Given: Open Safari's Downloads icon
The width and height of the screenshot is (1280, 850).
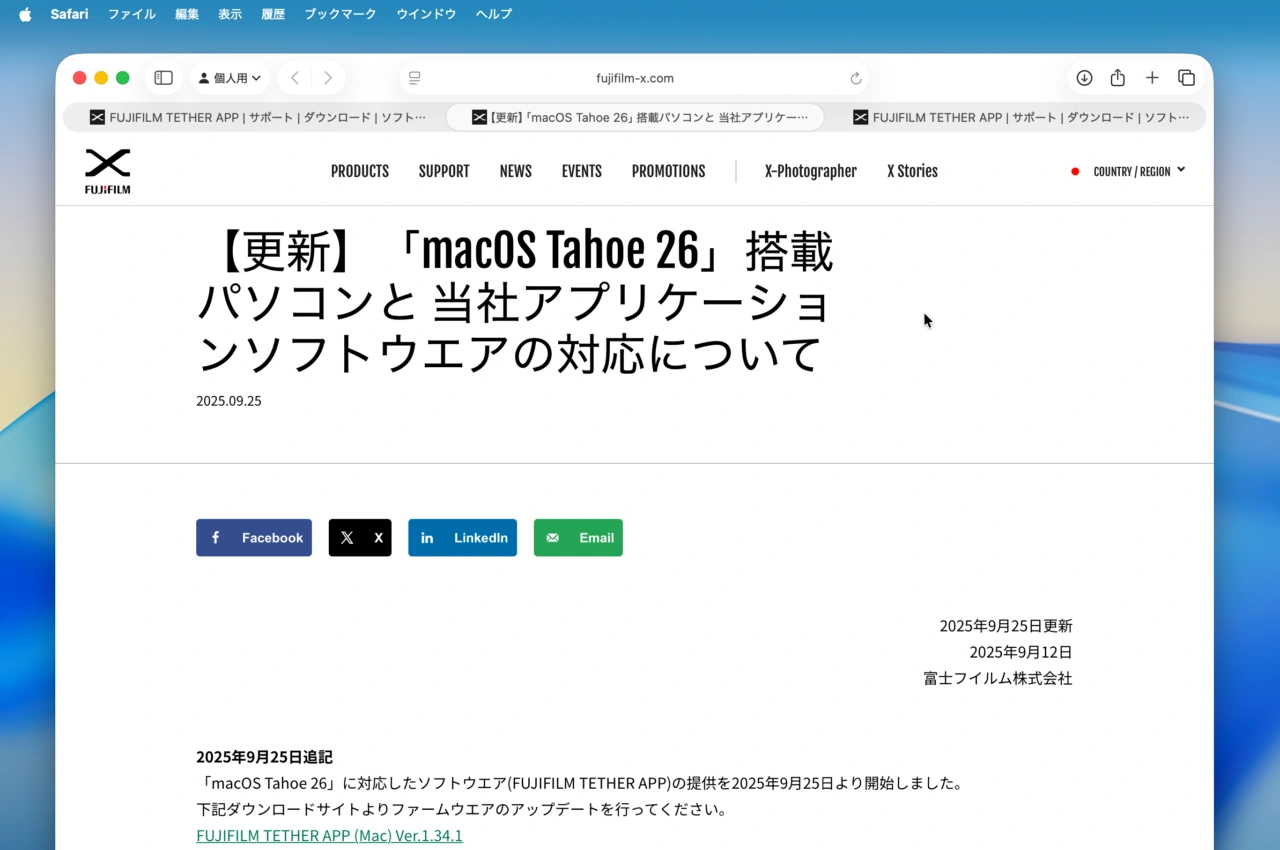Looking at the screenshot, I should 1083,77.
